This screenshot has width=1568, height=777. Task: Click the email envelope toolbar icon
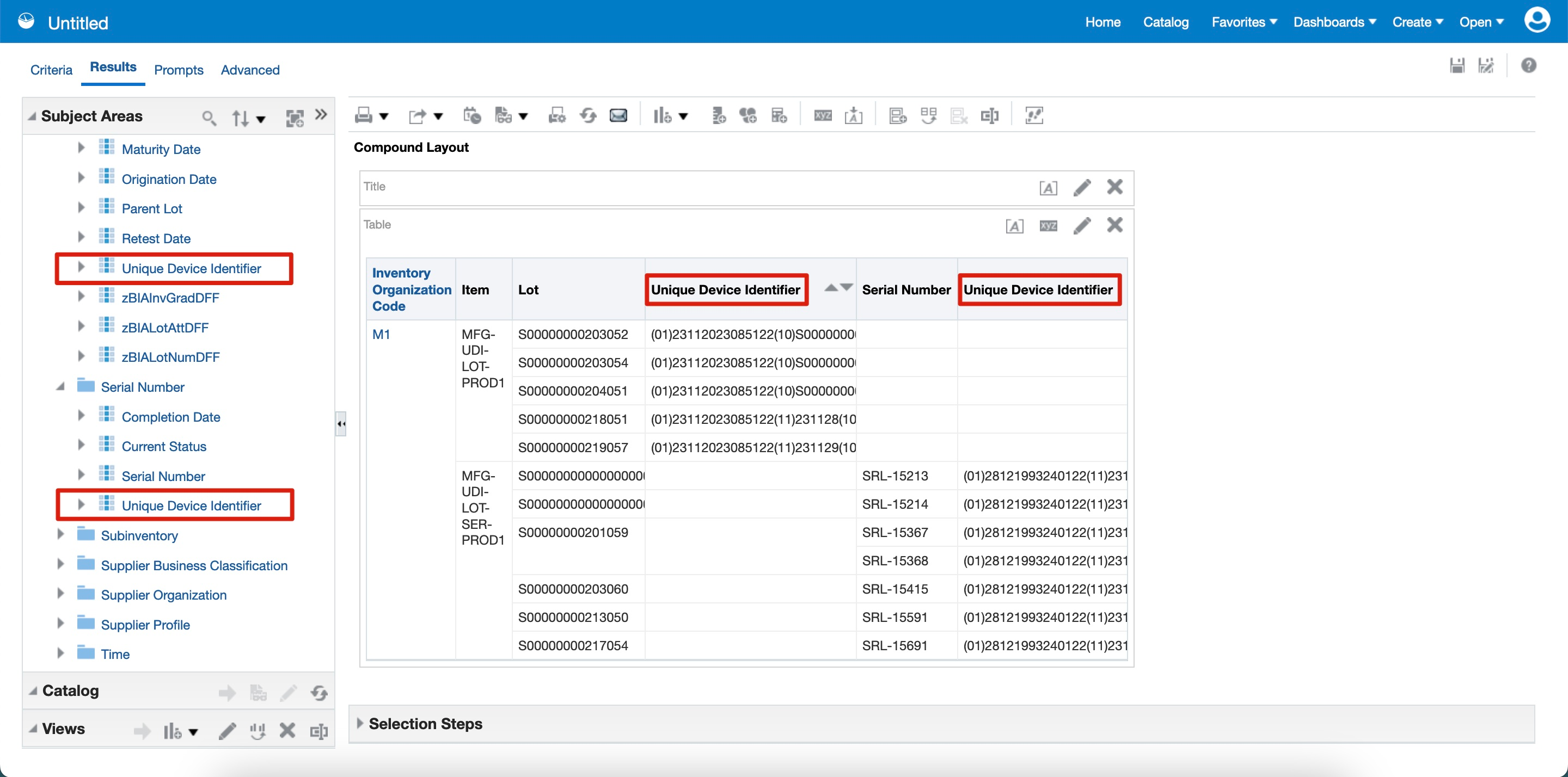[x=618, y=115]
